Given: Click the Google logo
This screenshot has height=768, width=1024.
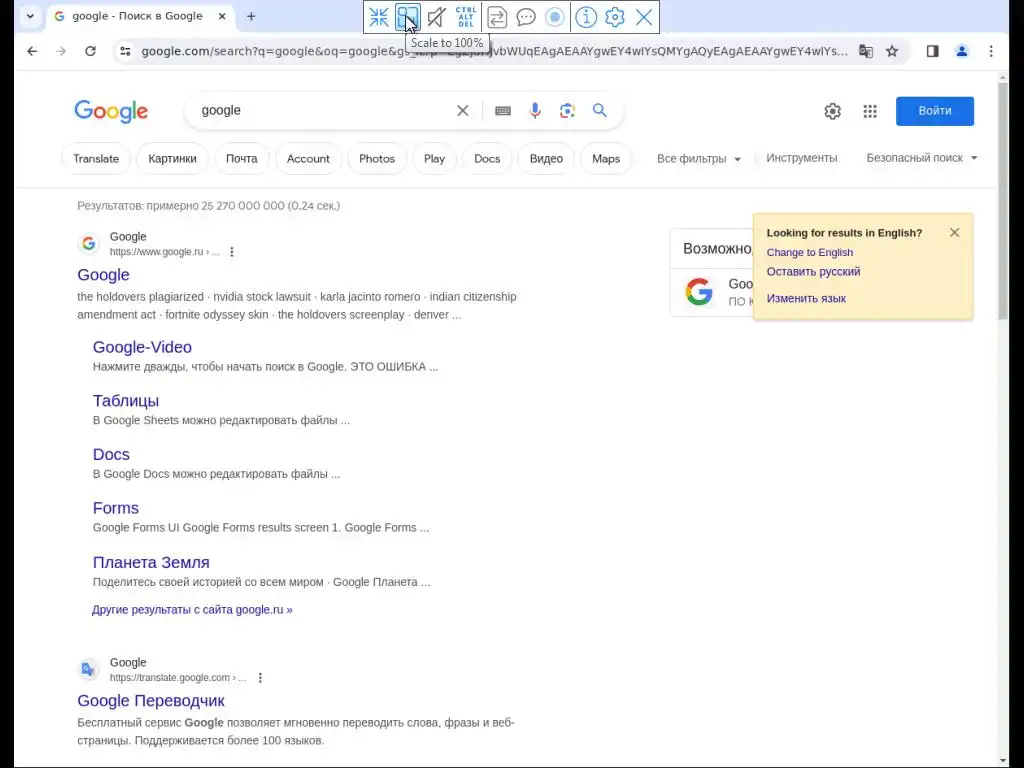Looking at the screenshot, I should pyautogui.click(x=111, y=112).
